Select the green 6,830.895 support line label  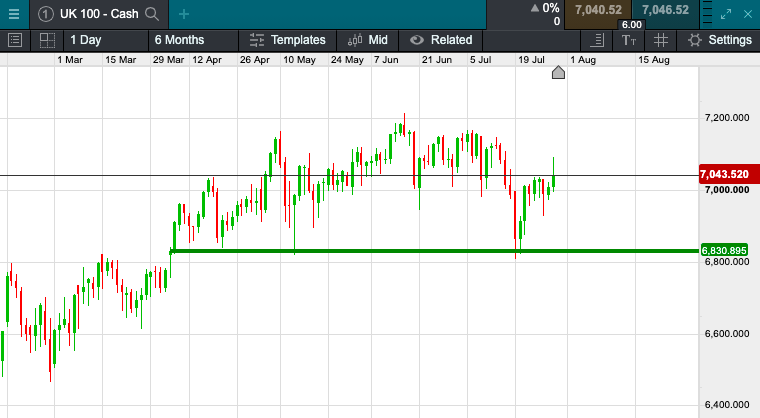[x=725, y=250]
